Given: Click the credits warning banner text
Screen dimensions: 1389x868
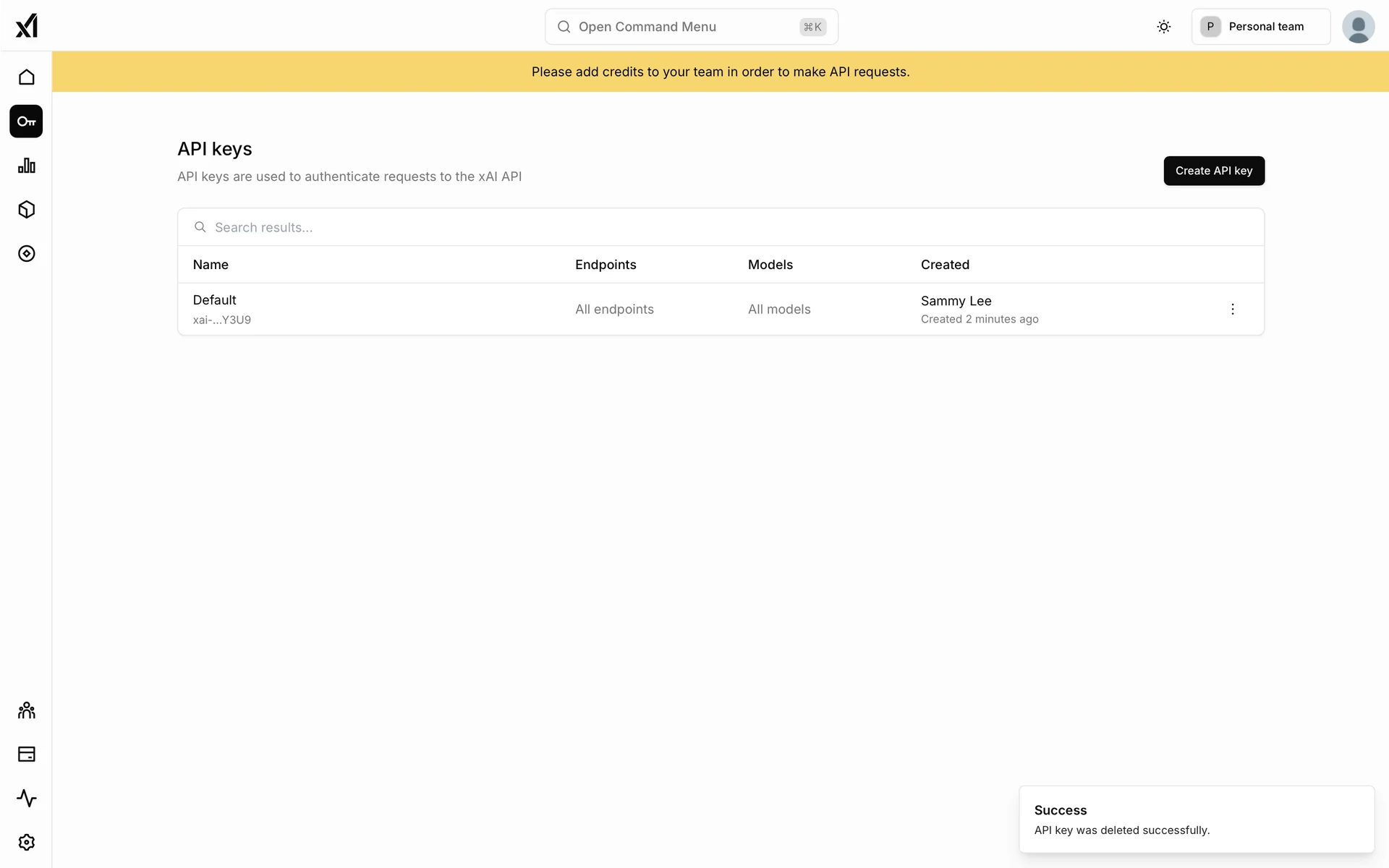Looking at the screenshot, I should [x=720, y=72].
